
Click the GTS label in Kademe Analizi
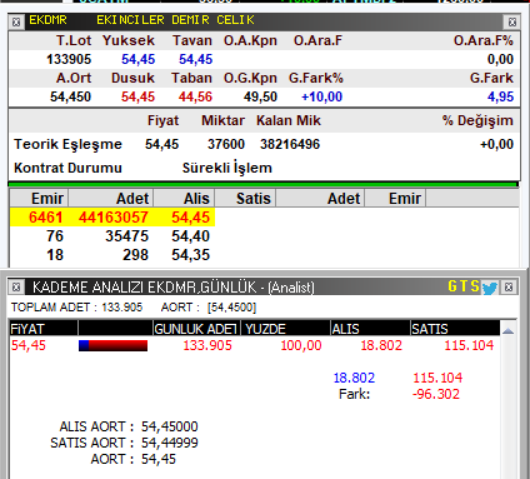463,286
